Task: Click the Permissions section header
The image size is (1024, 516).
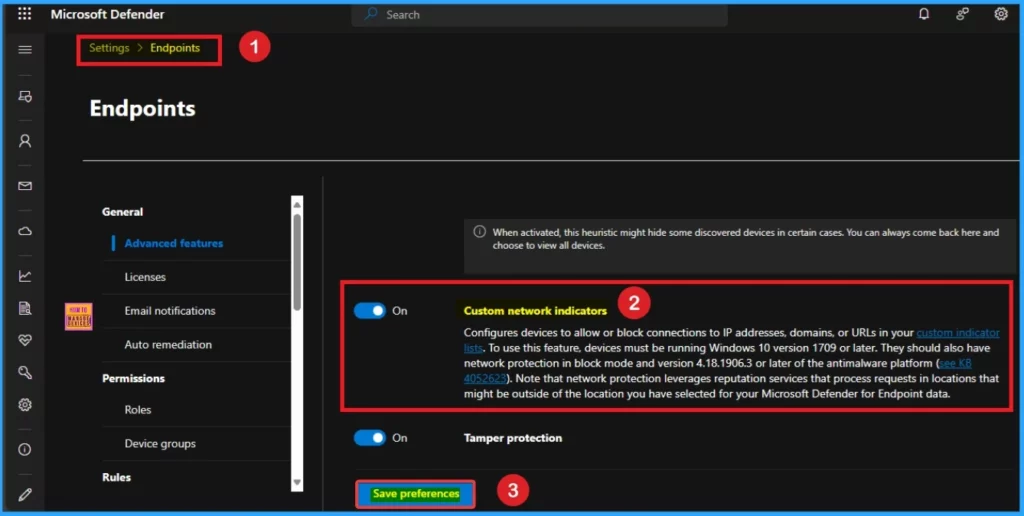Action: (x=133, y=378)
